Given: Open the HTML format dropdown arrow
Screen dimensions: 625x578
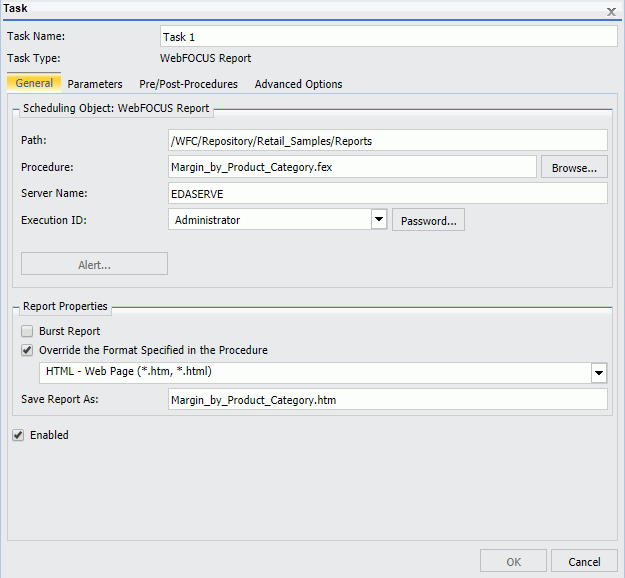Looking at the screenshot, I should click(599, 373).
